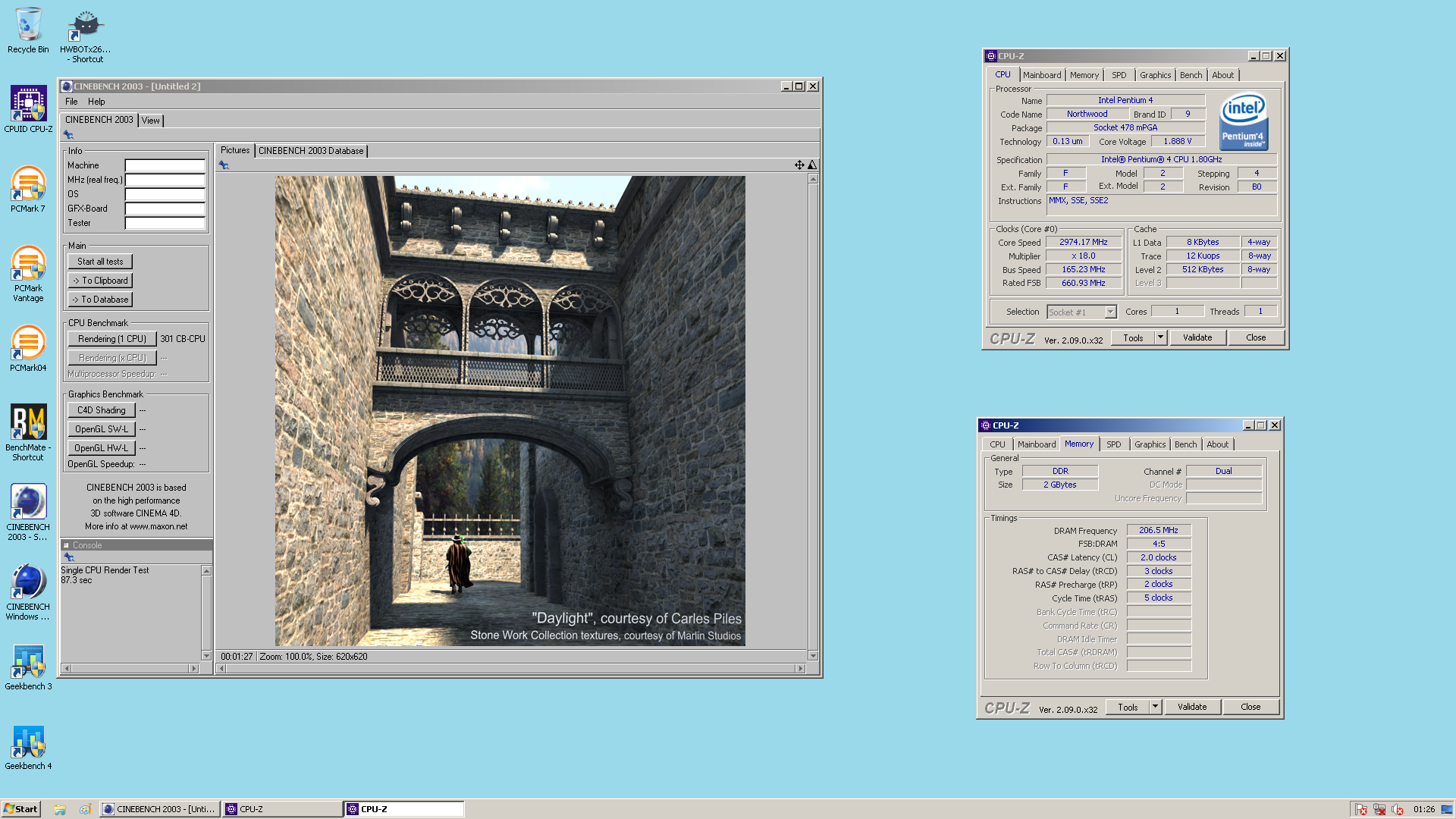Viewport: 1456px width, 819px height.
Task: Click the clock in system tray
Action: 1424,809
